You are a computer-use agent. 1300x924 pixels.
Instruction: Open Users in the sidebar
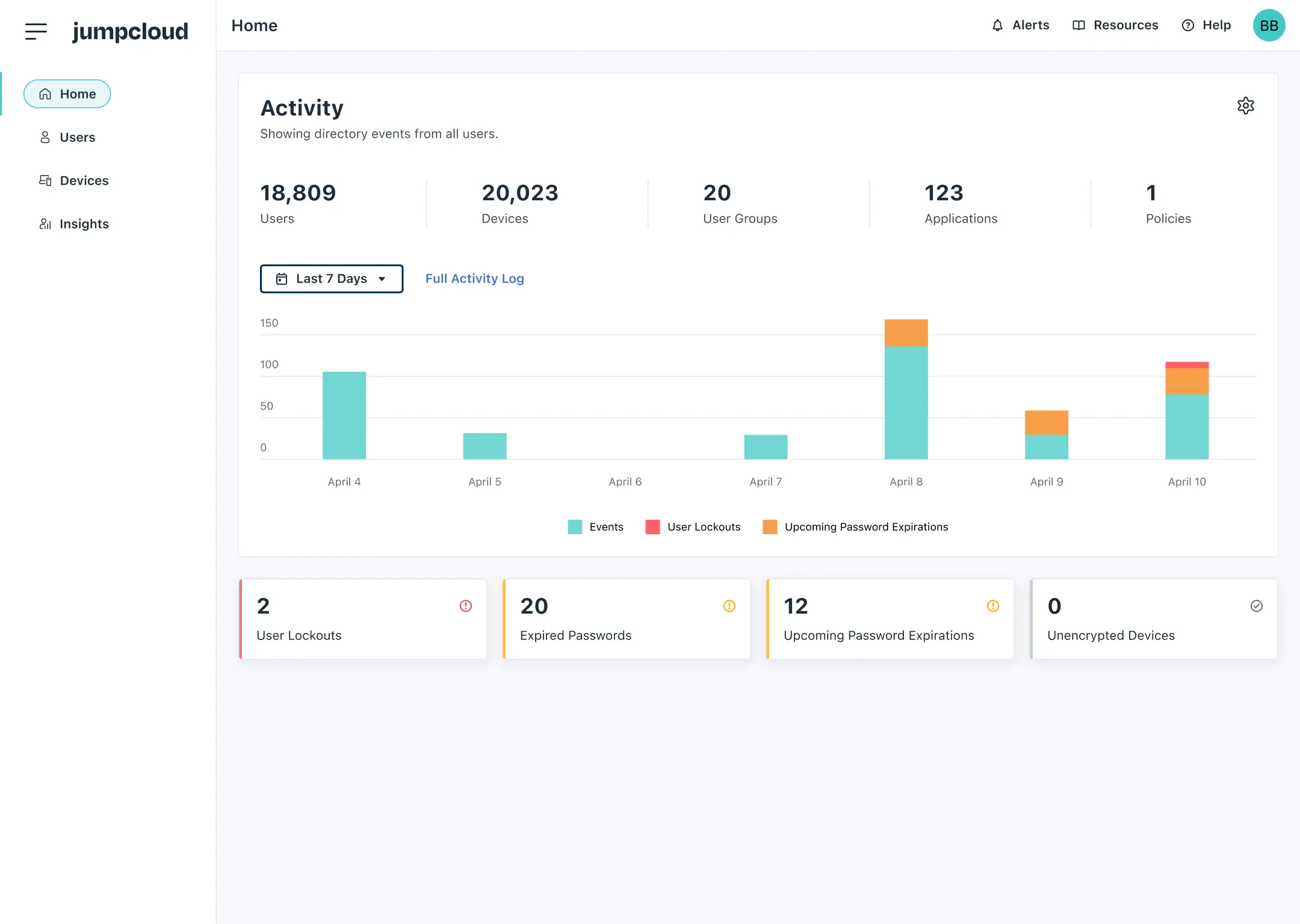coord(67,137)
